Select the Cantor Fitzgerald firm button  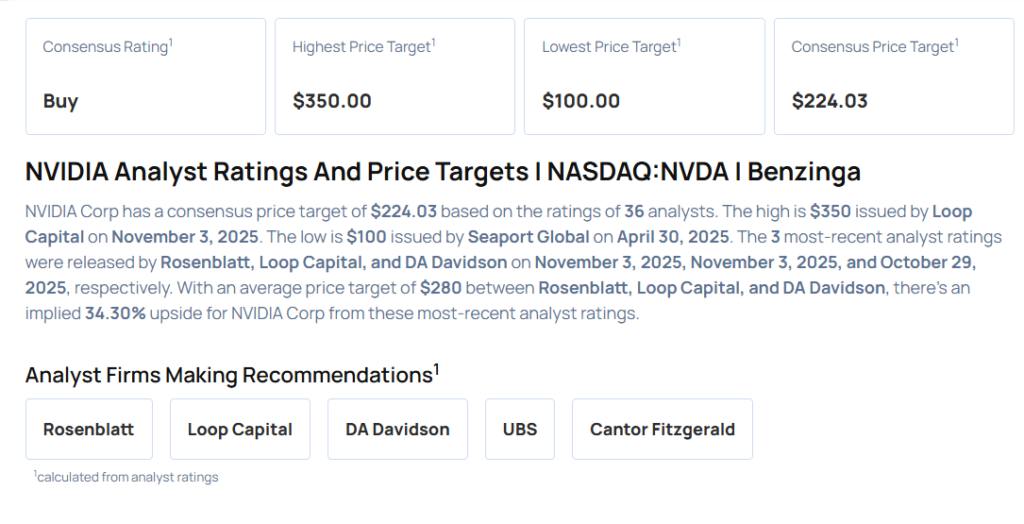662,429
